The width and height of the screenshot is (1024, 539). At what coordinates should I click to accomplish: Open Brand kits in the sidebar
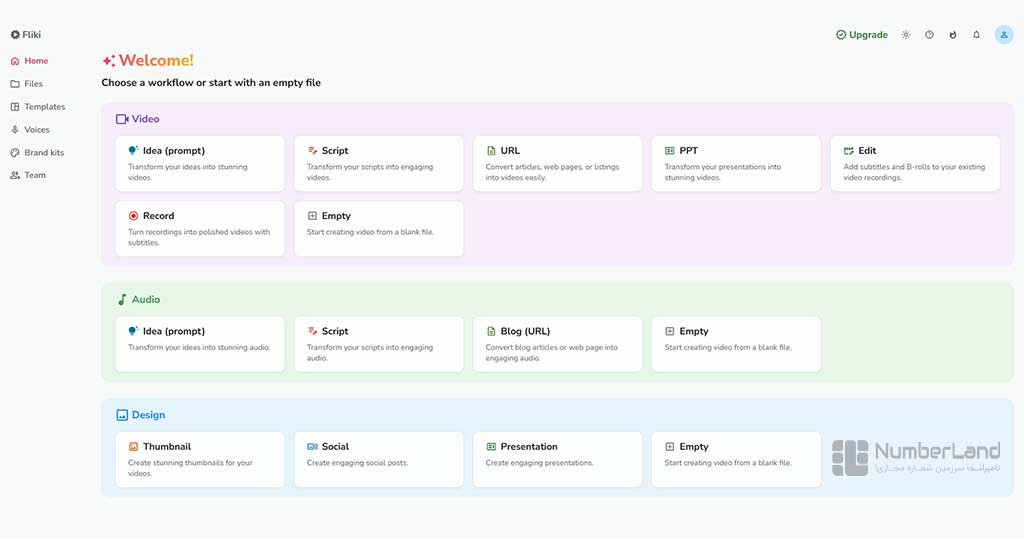[43, 153]
